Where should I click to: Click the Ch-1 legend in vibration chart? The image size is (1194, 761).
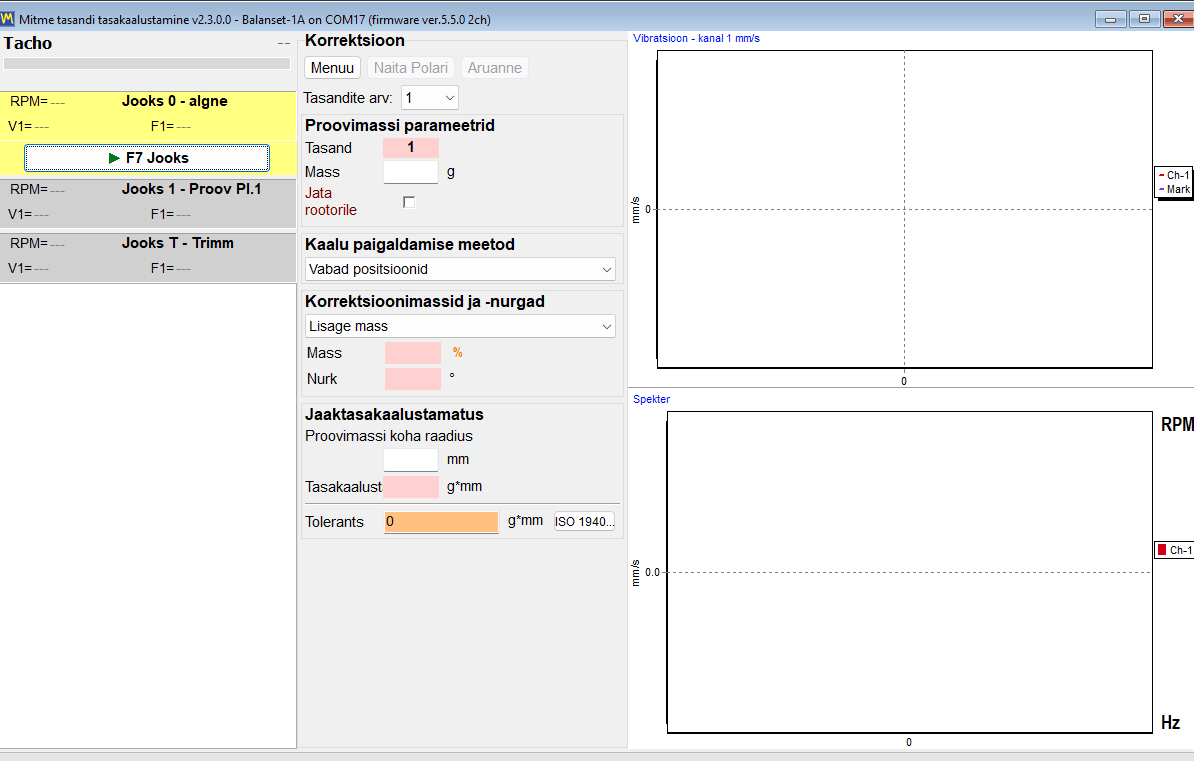coord(1173,175)
